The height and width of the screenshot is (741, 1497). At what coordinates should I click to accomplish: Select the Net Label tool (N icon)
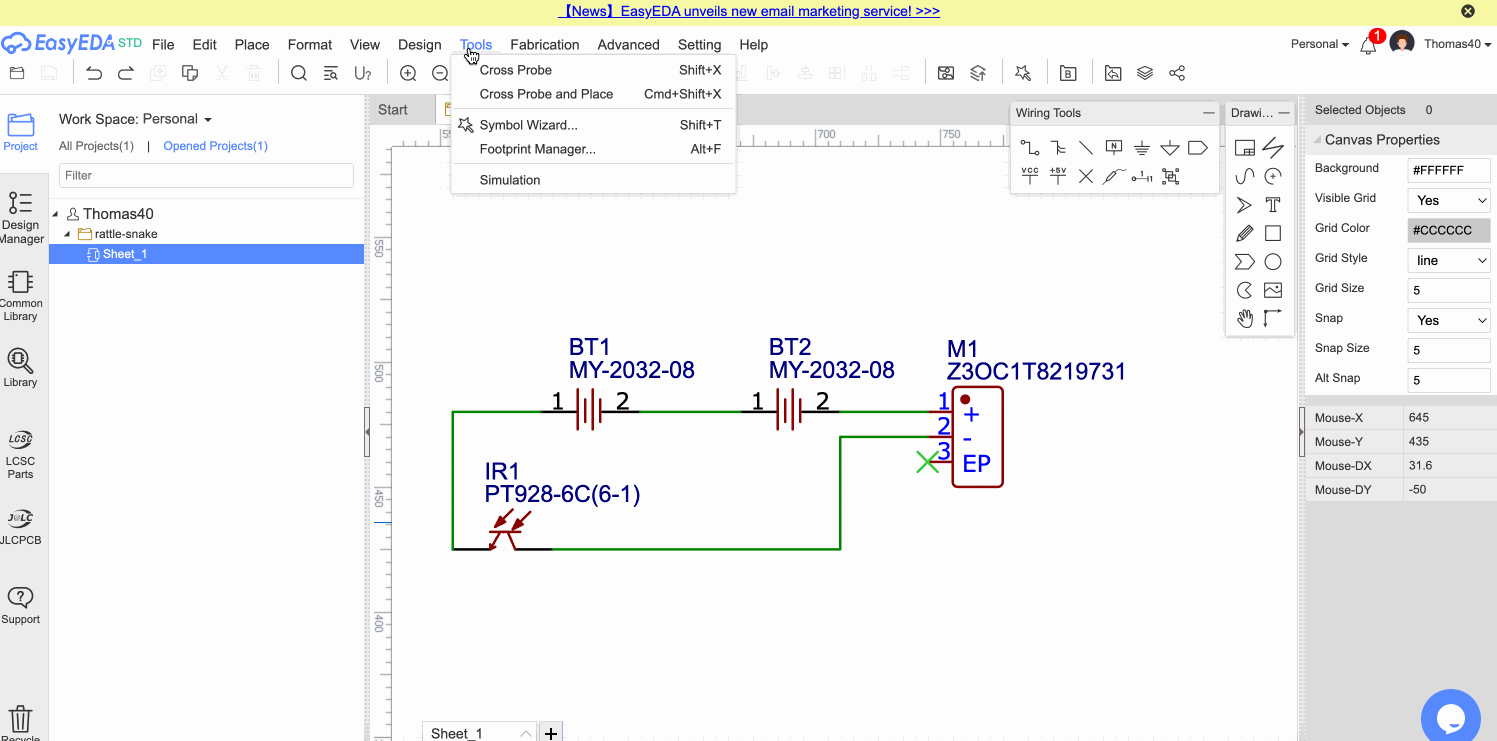click(1113, 148)
